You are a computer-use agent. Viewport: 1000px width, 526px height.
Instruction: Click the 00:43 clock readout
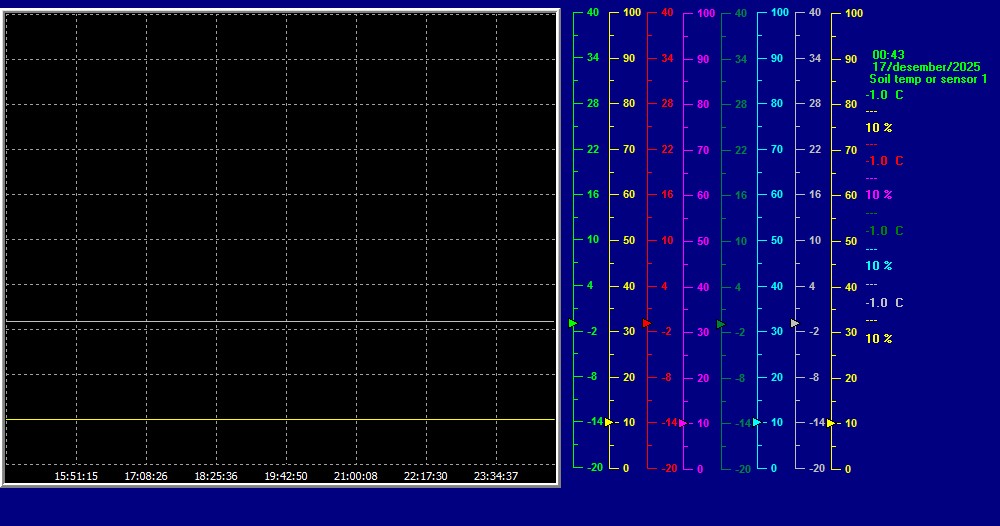[x=888, y=55]
